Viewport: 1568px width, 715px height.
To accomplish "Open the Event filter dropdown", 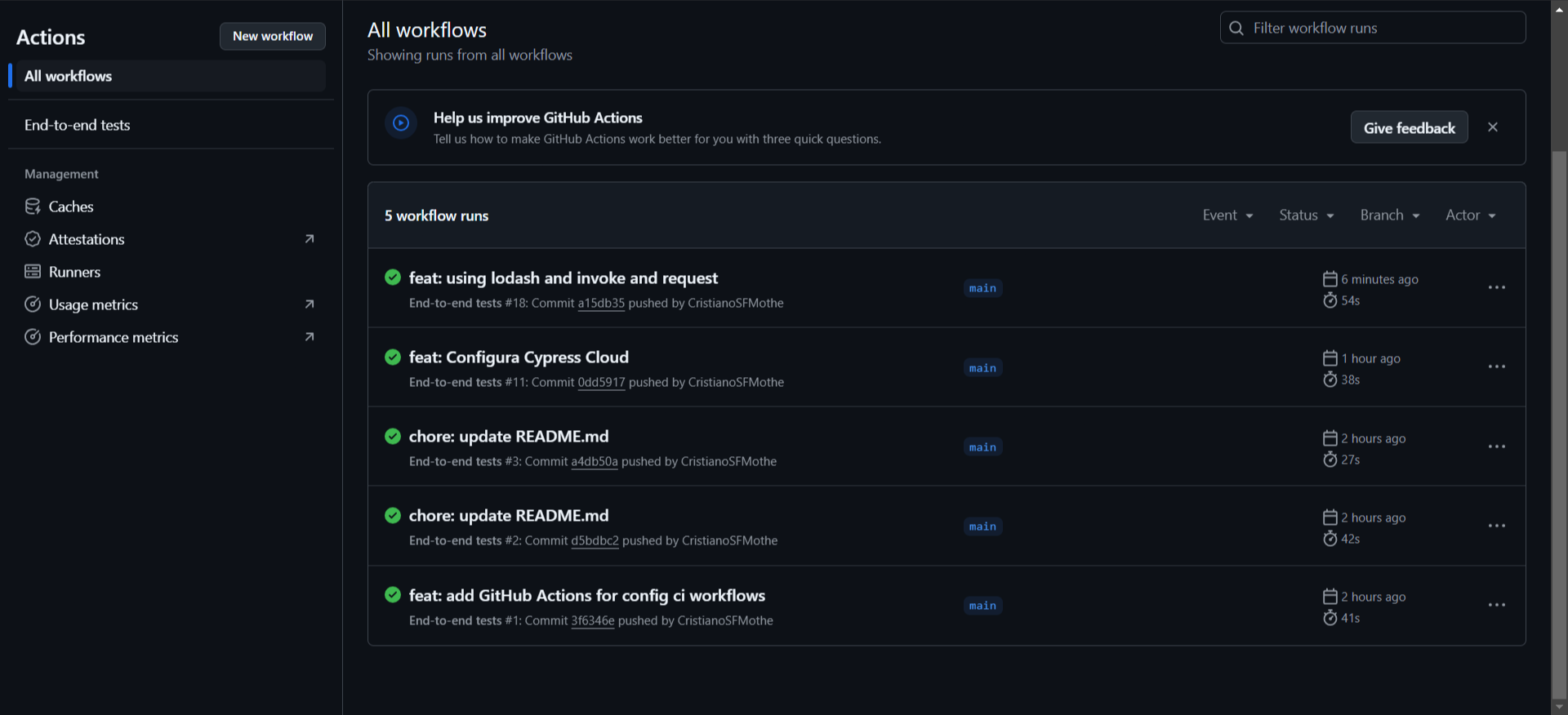I will (1227, 215).
